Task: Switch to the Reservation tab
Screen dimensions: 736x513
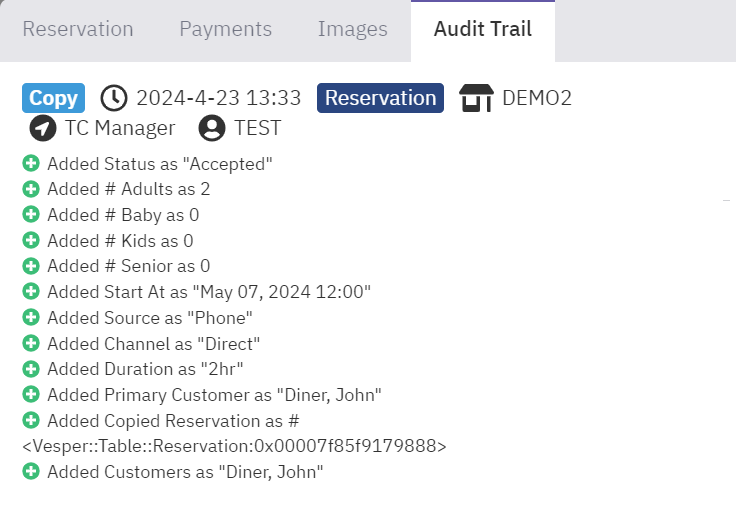Action: (x=78, y=29)
